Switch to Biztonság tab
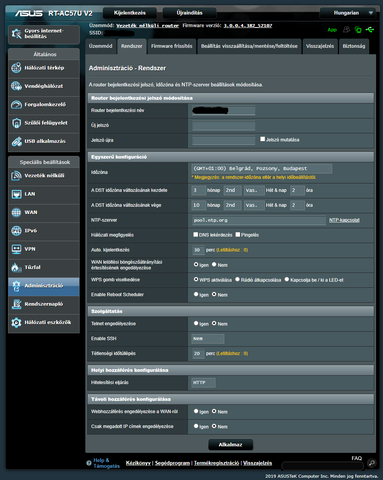Image resolution: width=383 pixels, height=480 pixels. click(354, 46)
